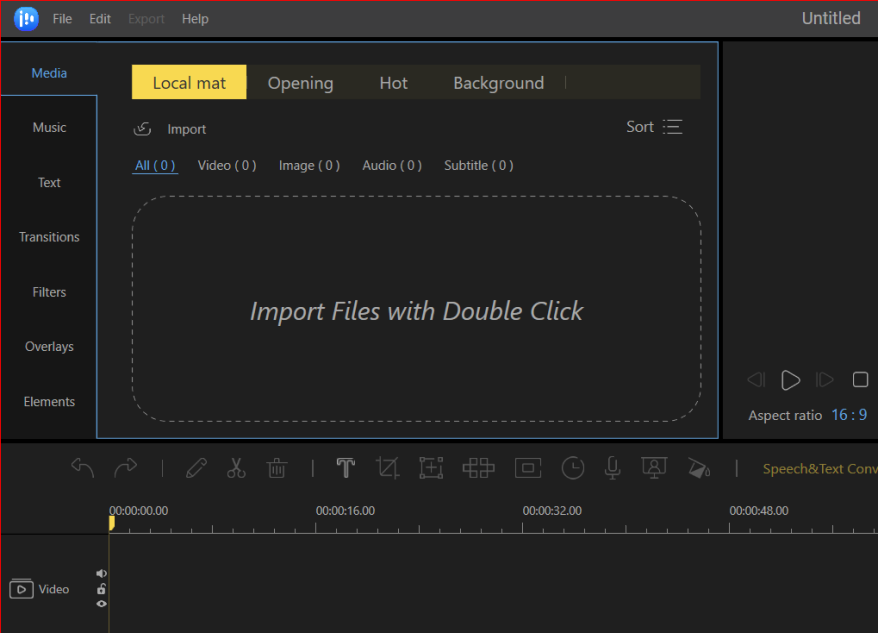The image size is (878, 633).
Task: Redo the last action
Action: (125, 467)
